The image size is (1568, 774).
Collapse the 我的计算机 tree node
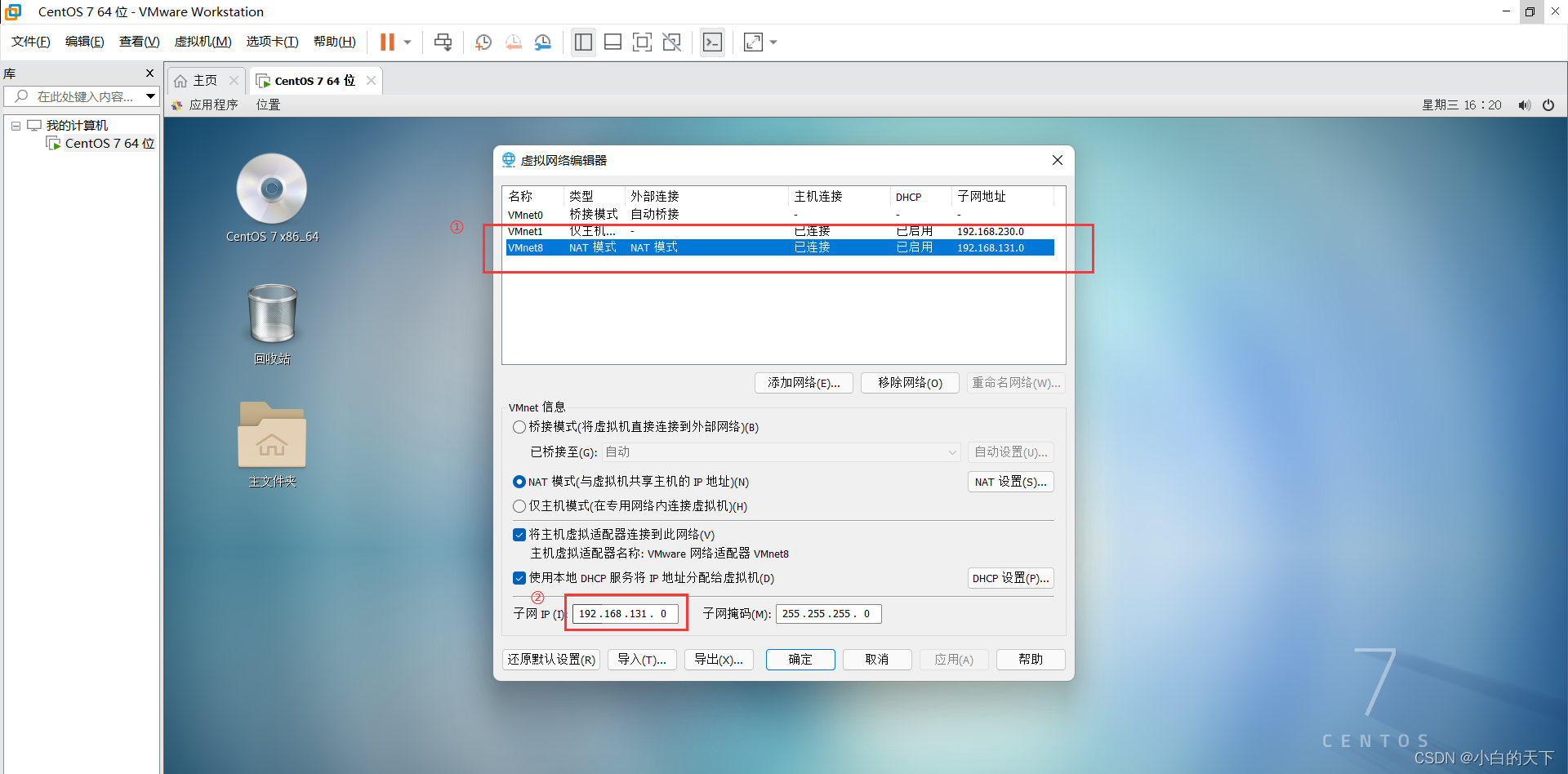tap(16, 126)
